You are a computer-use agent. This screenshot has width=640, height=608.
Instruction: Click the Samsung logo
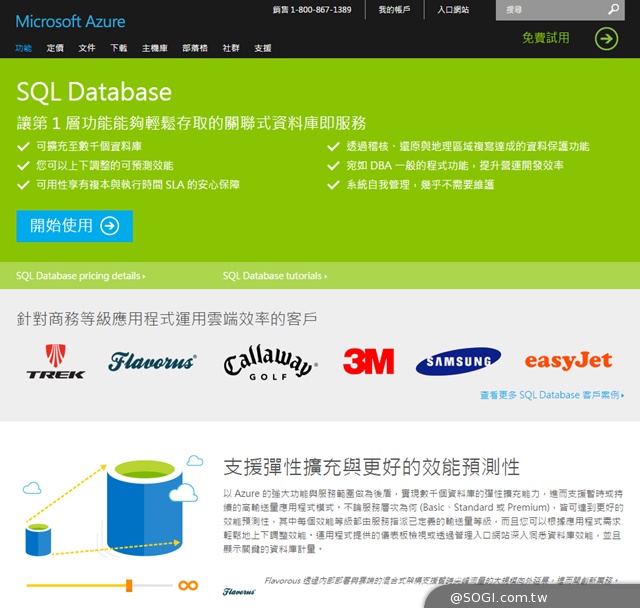(458, 361)
